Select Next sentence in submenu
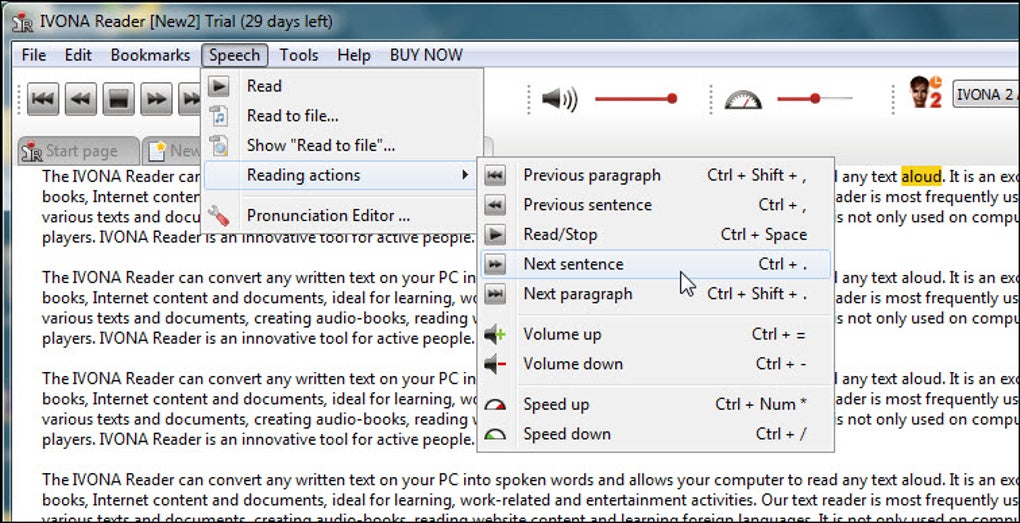The width and height of the screenshot is (1020, 523). pos(655,264)
